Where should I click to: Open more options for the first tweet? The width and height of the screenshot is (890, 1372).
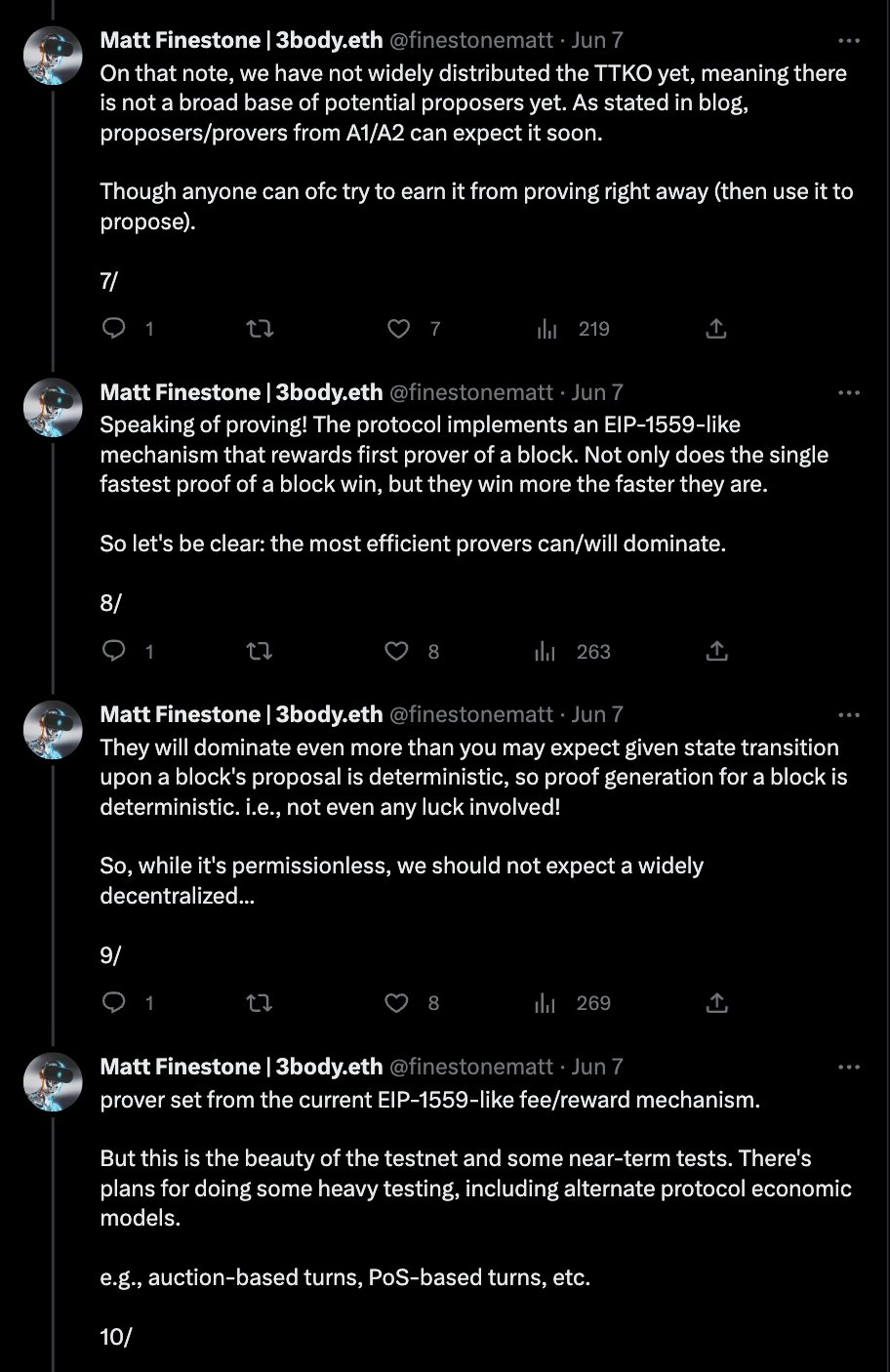click(849, 41)
